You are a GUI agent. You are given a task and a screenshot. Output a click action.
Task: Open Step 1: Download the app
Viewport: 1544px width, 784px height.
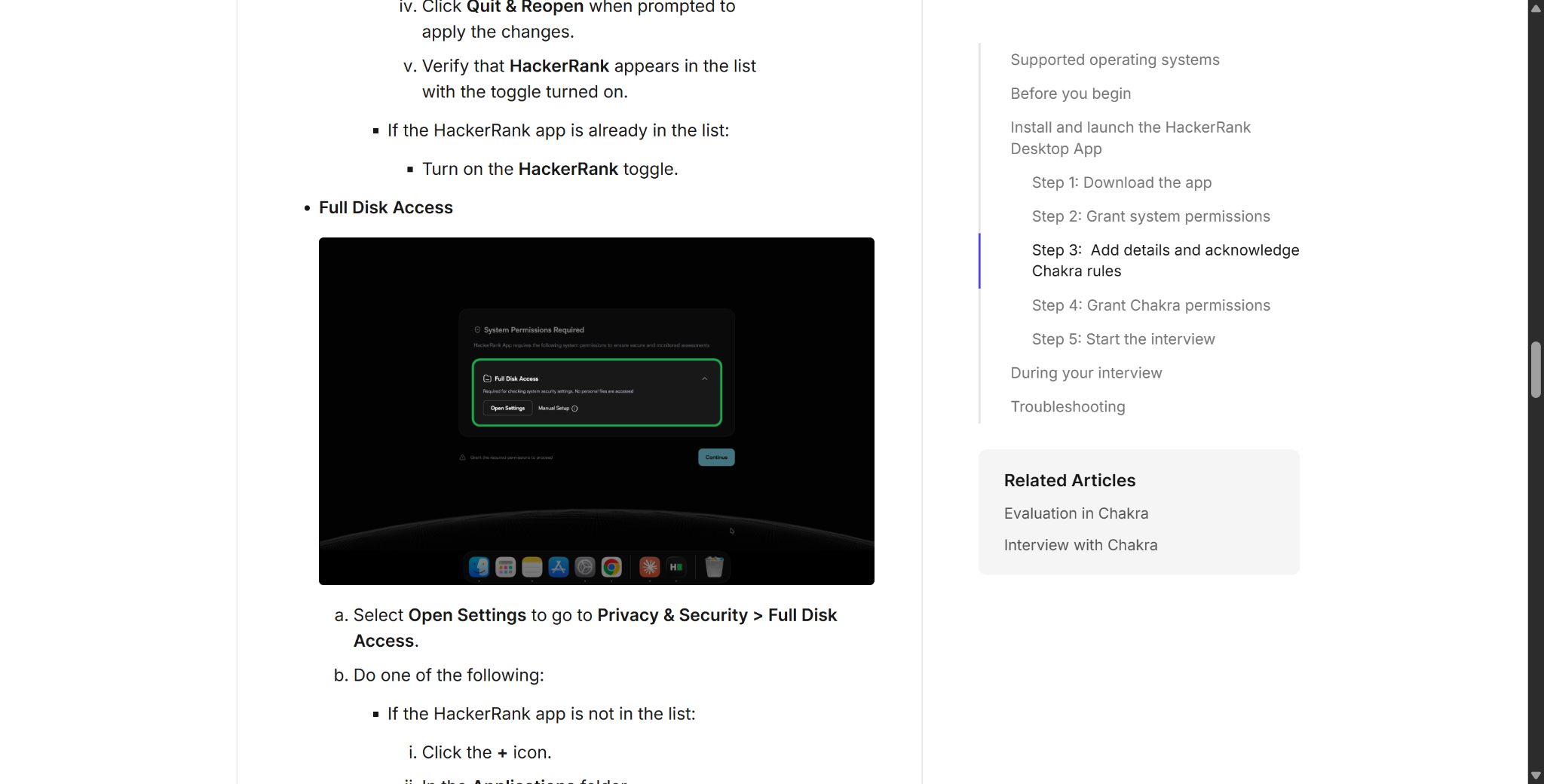(1121, 182)
